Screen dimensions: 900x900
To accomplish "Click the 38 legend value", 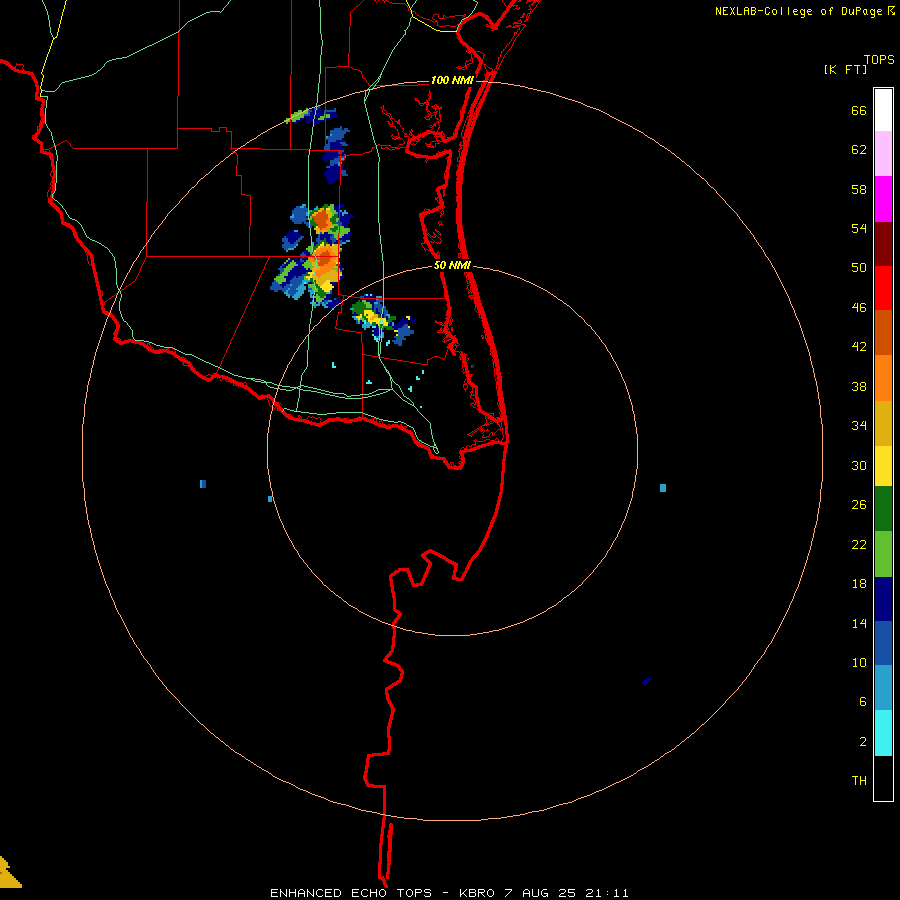I will tap(859, 386).
